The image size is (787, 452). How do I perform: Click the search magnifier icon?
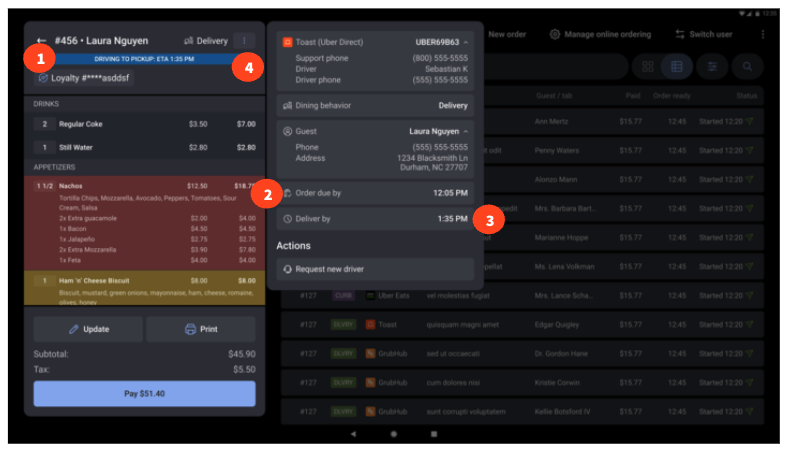tap(745, 67)
